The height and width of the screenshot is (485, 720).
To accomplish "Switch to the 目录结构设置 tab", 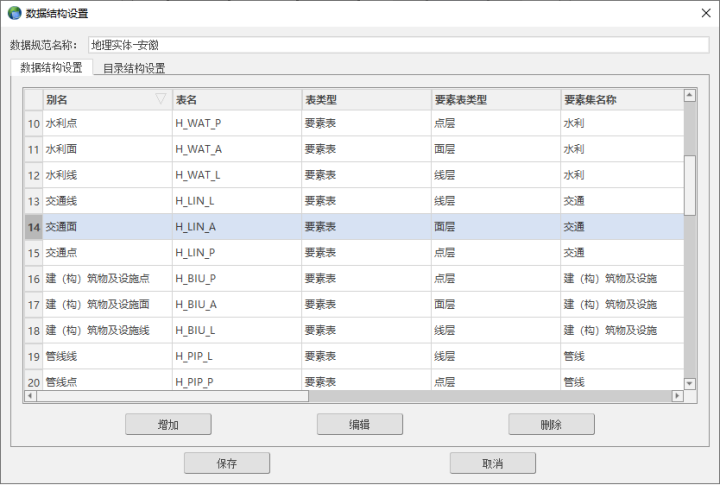I will pyautogui.click(x=134, y=68).
